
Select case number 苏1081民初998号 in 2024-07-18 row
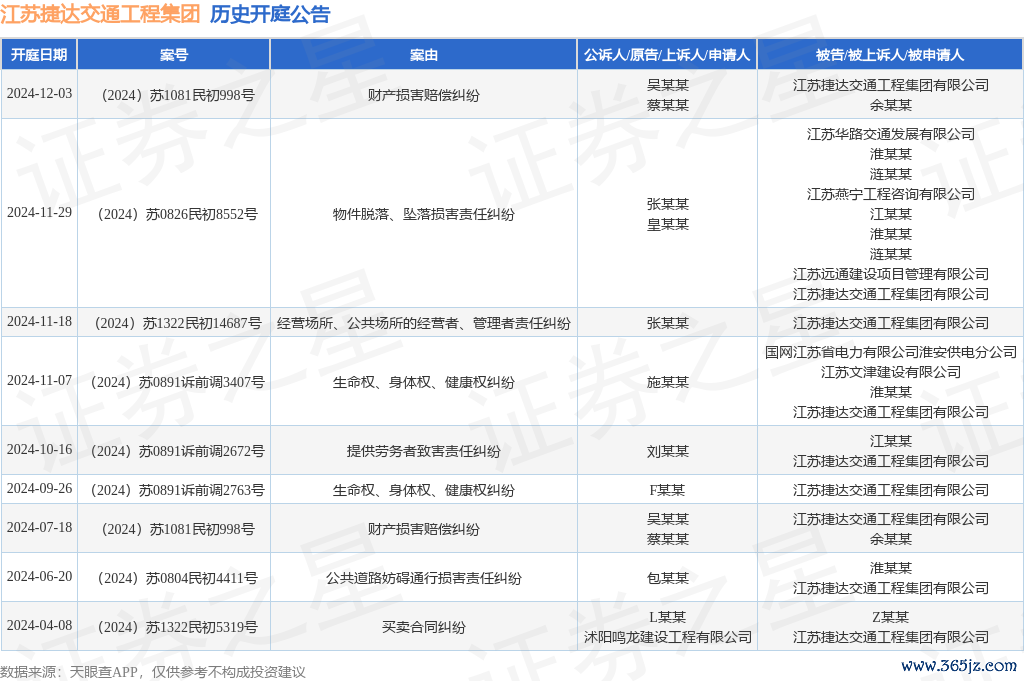[177, 529]
